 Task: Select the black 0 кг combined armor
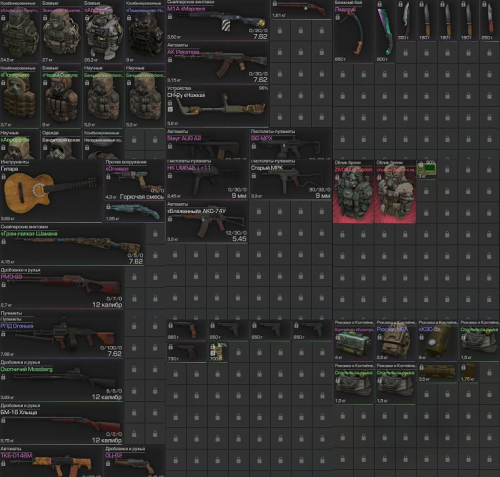coord(145,31)
